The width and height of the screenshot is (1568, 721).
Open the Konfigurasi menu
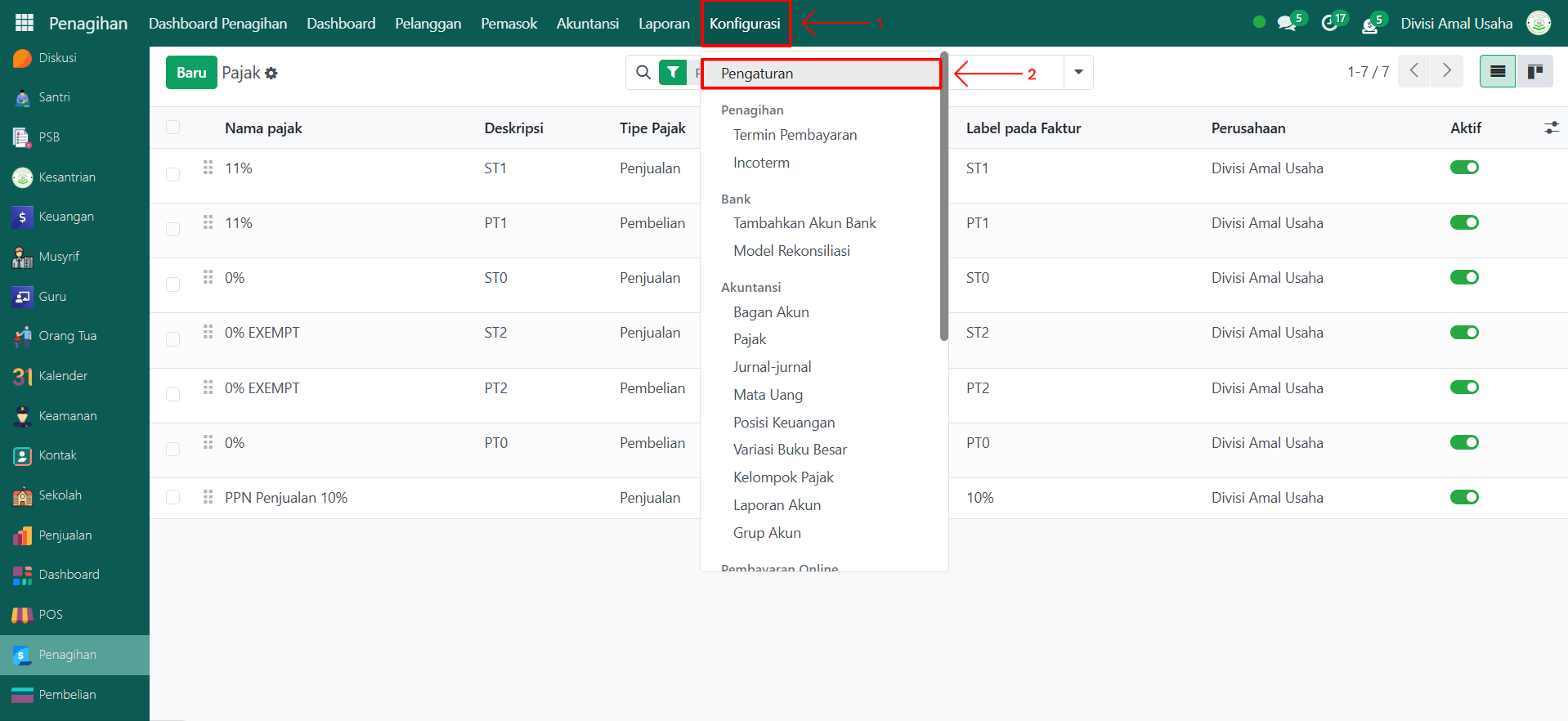pos(745,24)
